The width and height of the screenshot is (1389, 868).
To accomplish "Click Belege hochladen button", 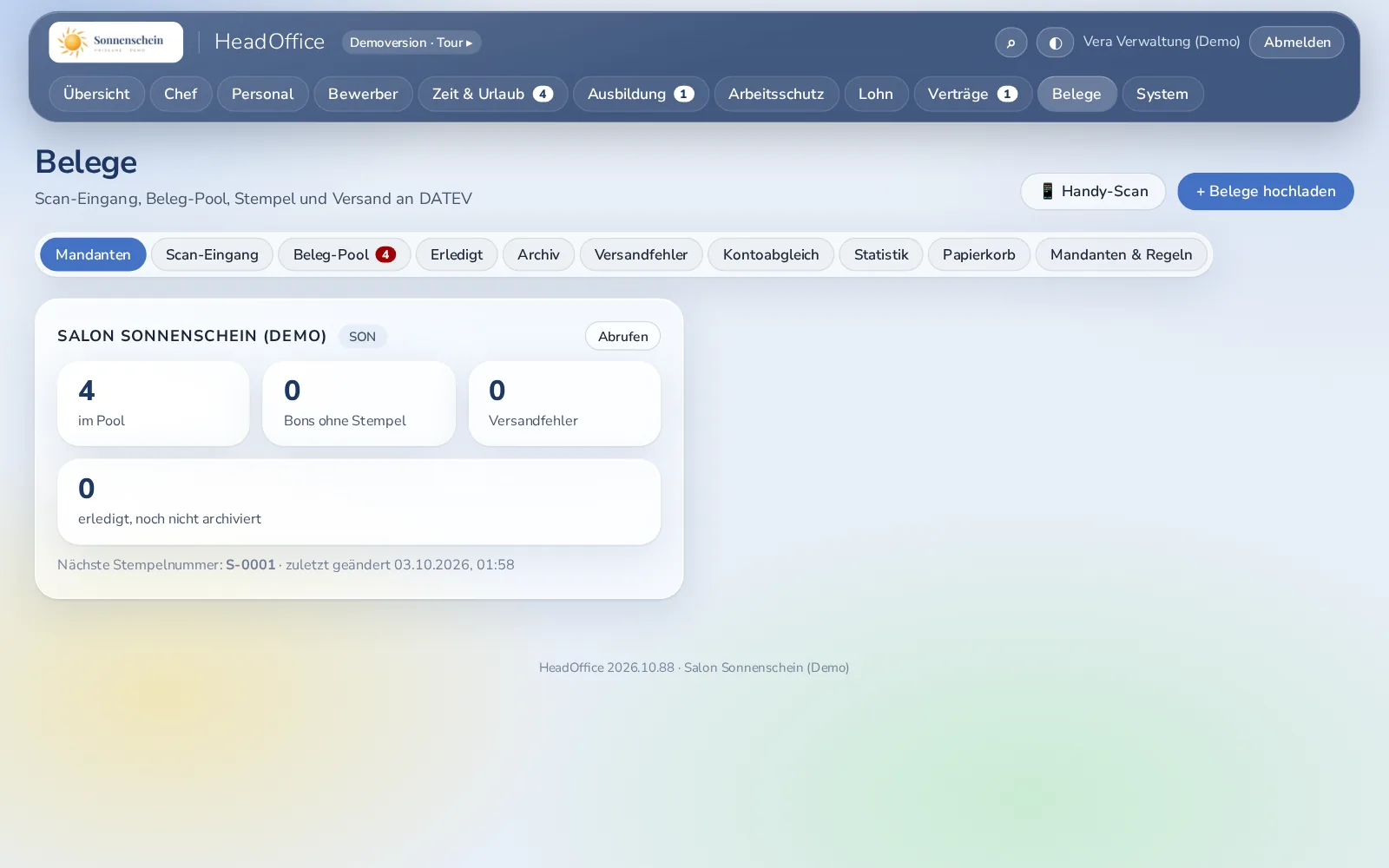I will [1265, 191].
